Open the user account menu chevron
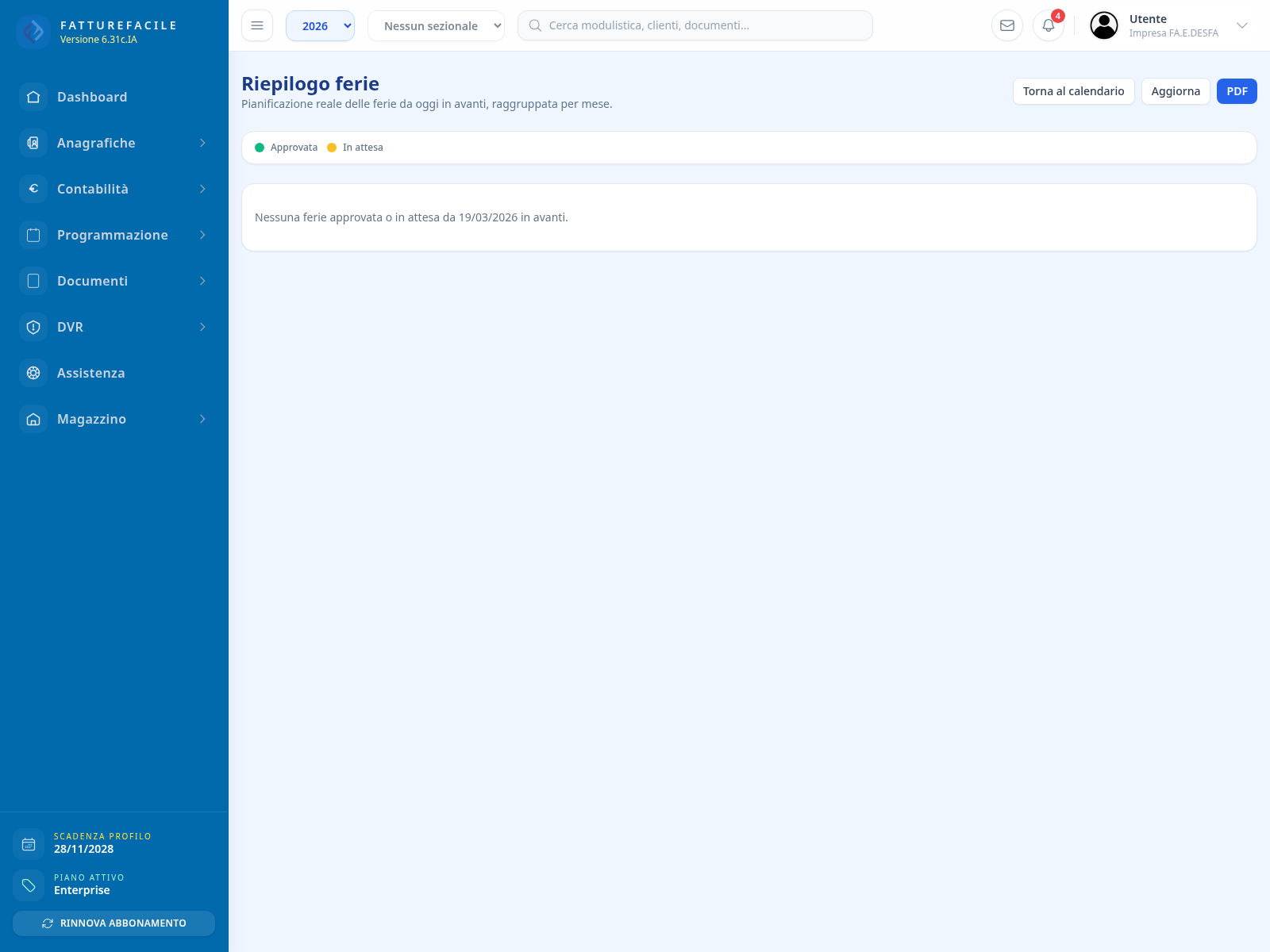The height and width of the screenshot is (952, 1270). click(x=1242, y=25)
